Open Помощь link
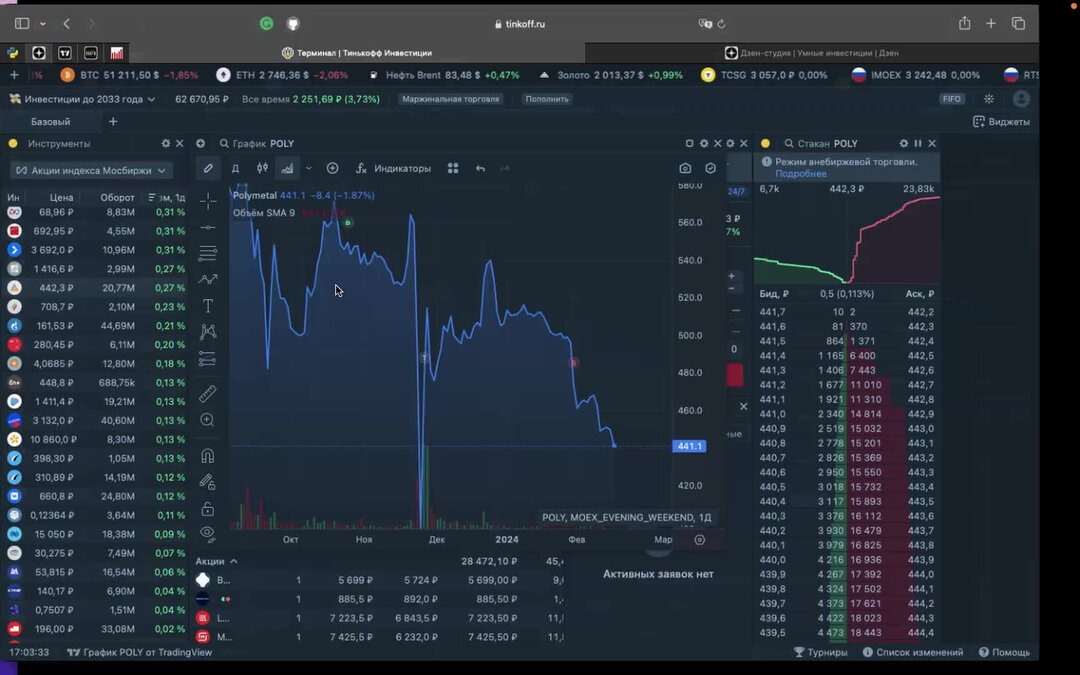Image resolution: width=1080 pixels, height=675 pixels. [1004, 652]
